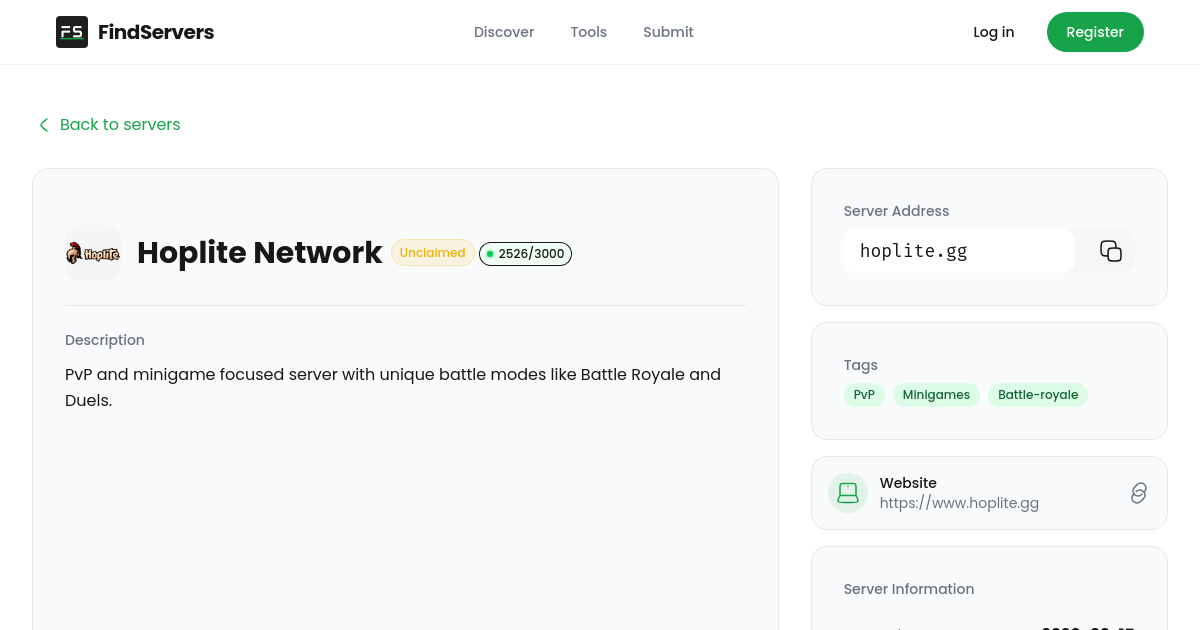Click the back arrow chevron icon
The height and width of the screenshot is (630, 1200).
[43, 125]
